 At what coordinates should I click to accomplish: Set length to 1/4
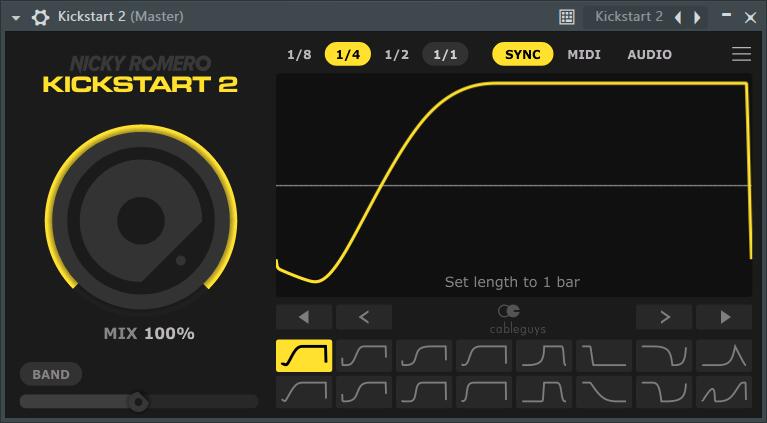(x=348, y=54)
